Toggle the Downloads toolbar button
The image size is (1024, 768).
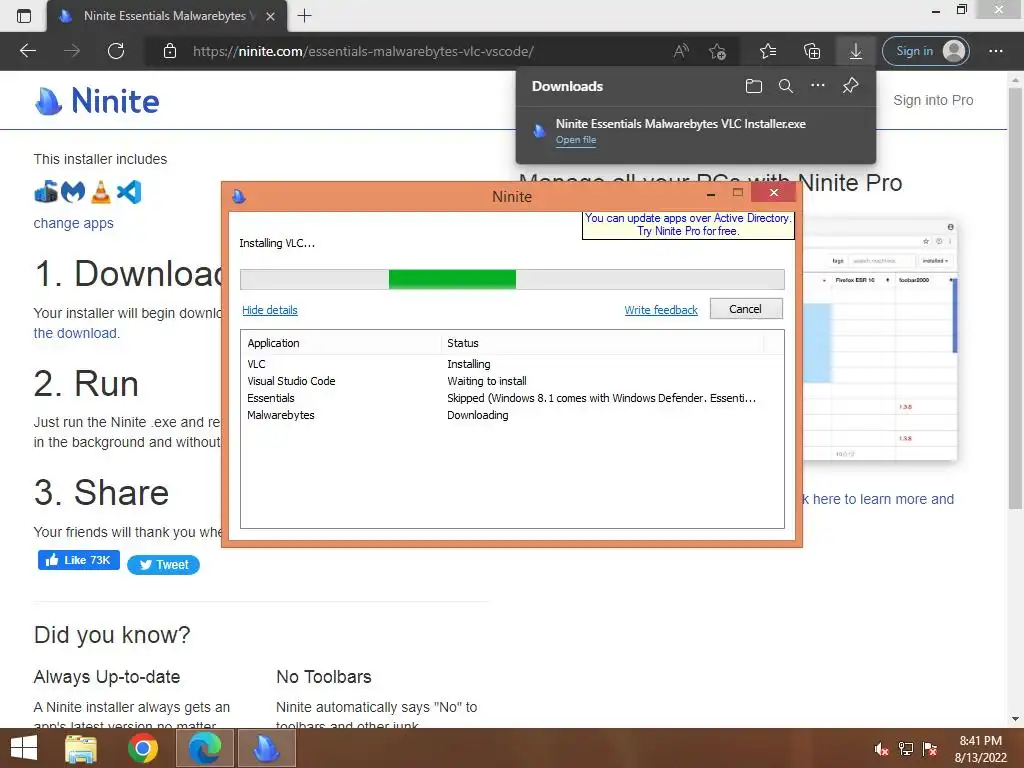[856, 51]
